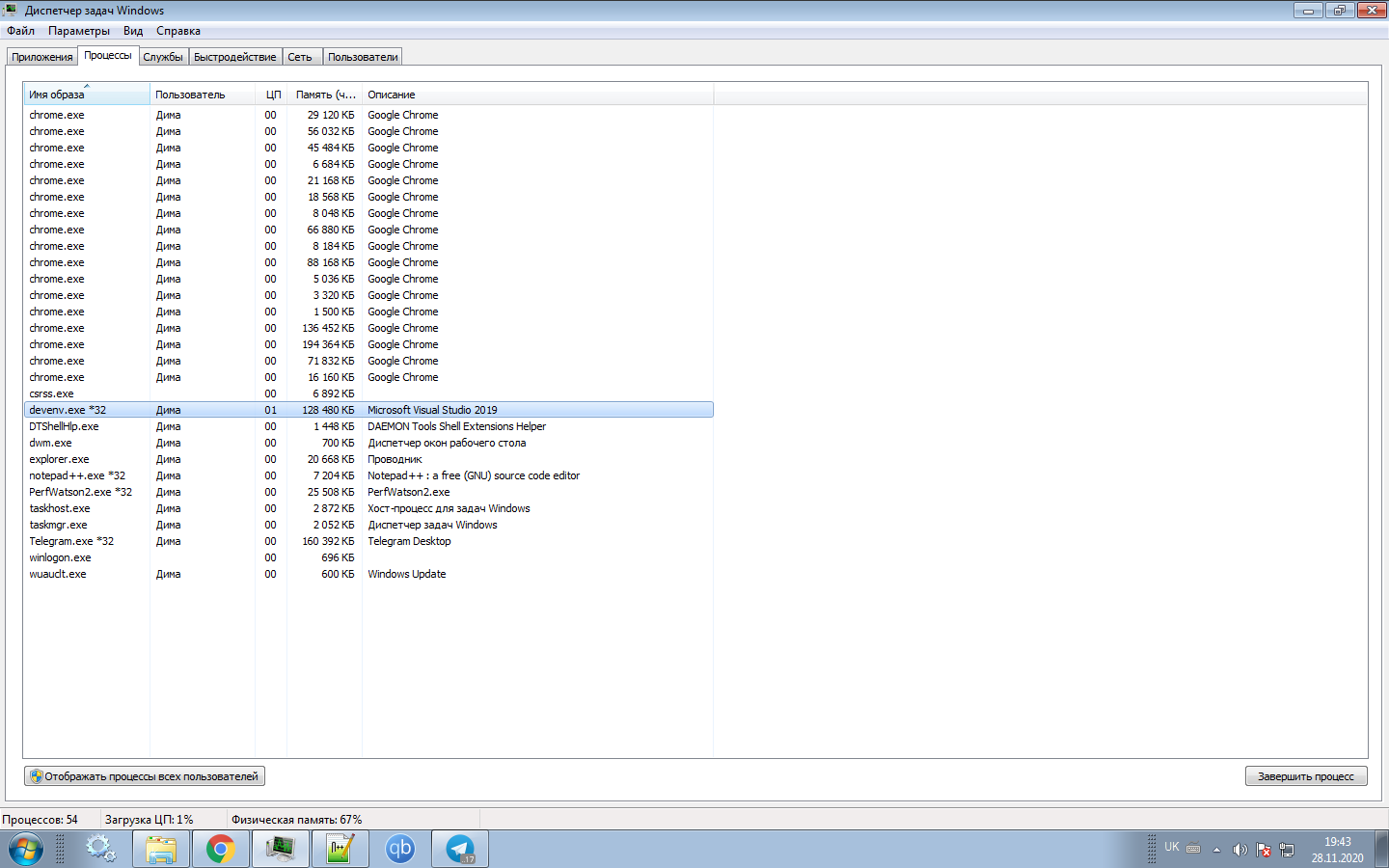Select the wuauclt.exe process
1389x868 pixels.
368,574
